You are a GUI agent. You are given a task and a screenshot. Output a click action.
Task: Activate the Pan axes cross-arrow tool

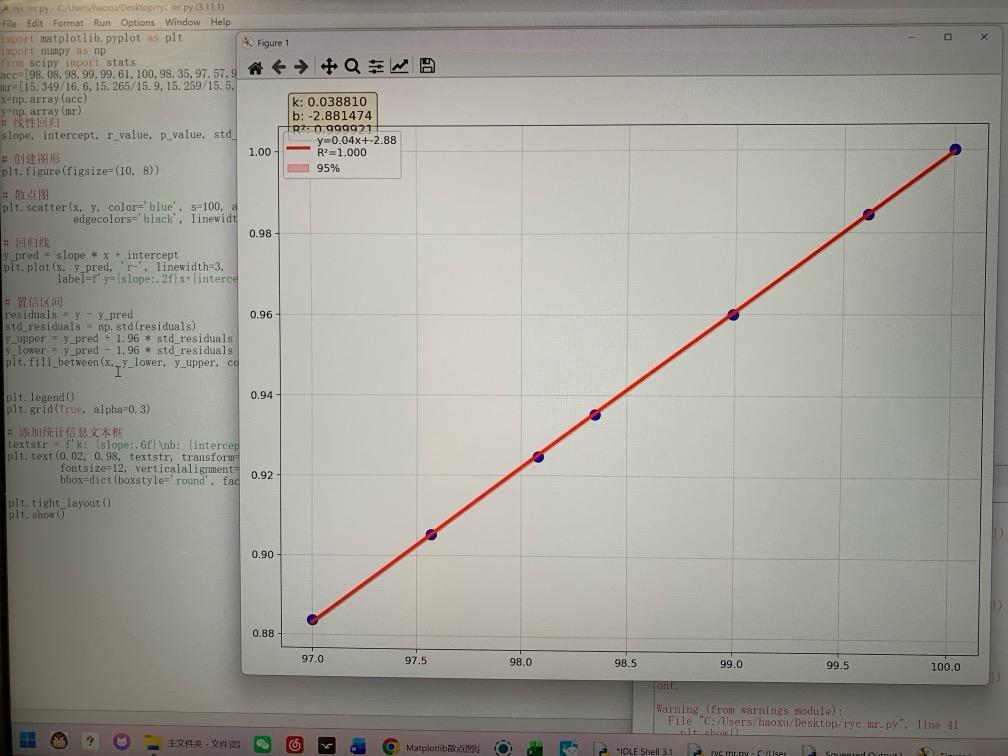tap(328, 66)
